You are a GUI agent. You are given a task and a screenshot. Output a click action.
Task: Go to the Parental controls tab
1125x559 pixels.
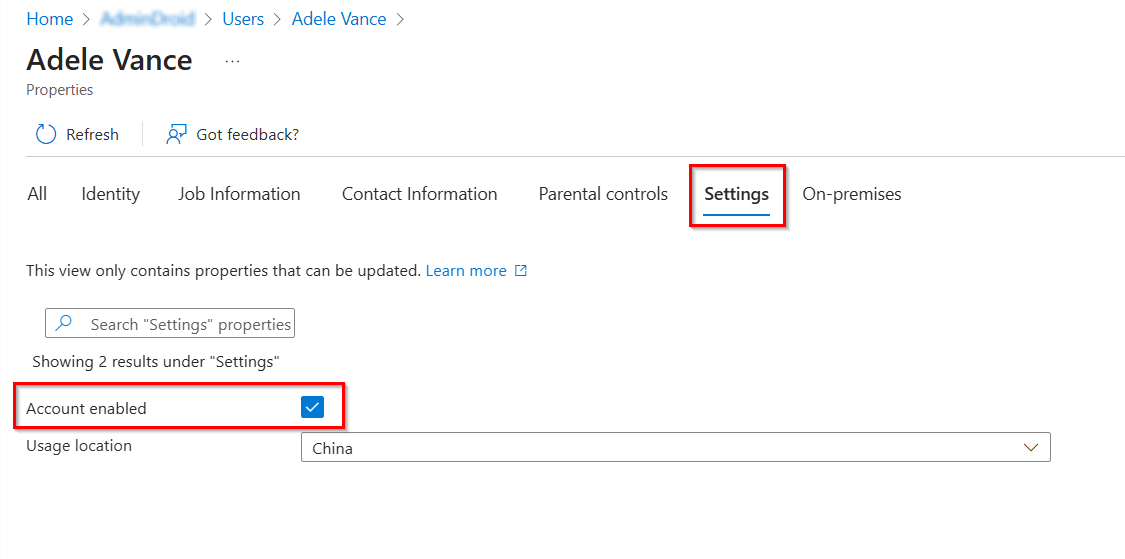603,194
